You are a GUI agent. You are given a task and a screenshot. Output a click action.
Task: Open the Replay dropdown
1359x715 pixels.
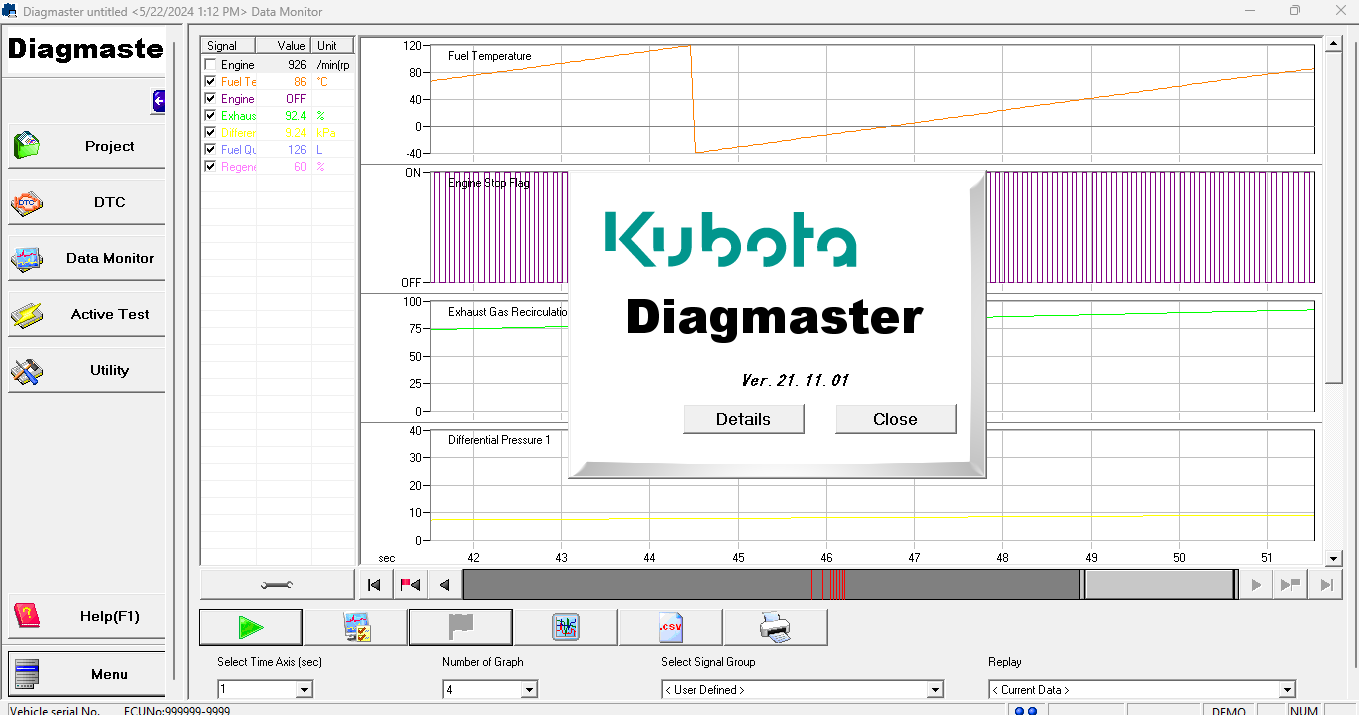(x=1287, y=690)
